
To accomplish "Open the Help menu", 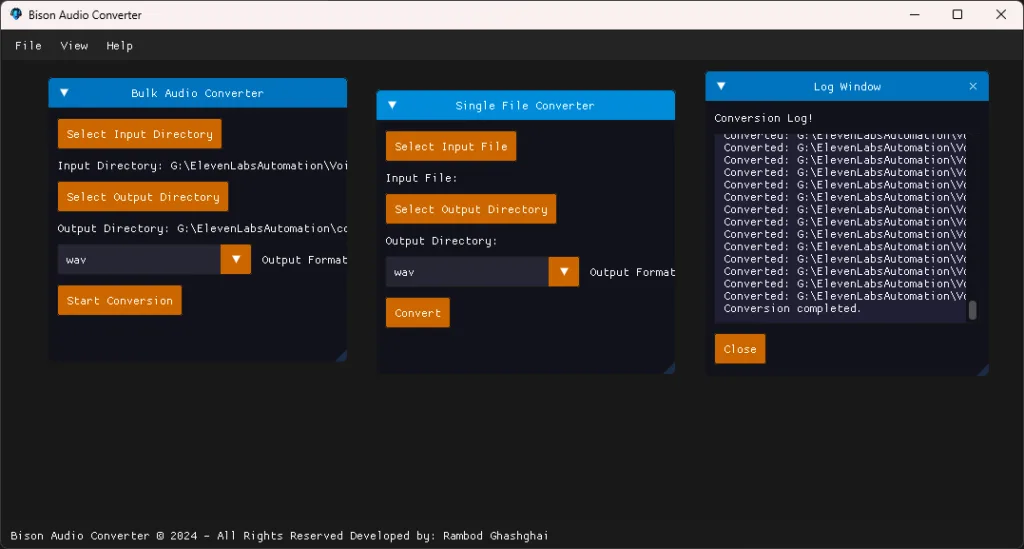I will click(120, 46).
